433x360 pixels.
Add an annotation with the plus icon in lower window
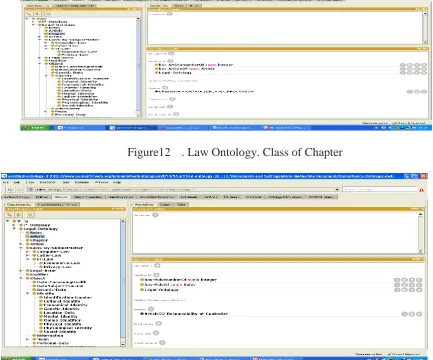coord(155,215)
